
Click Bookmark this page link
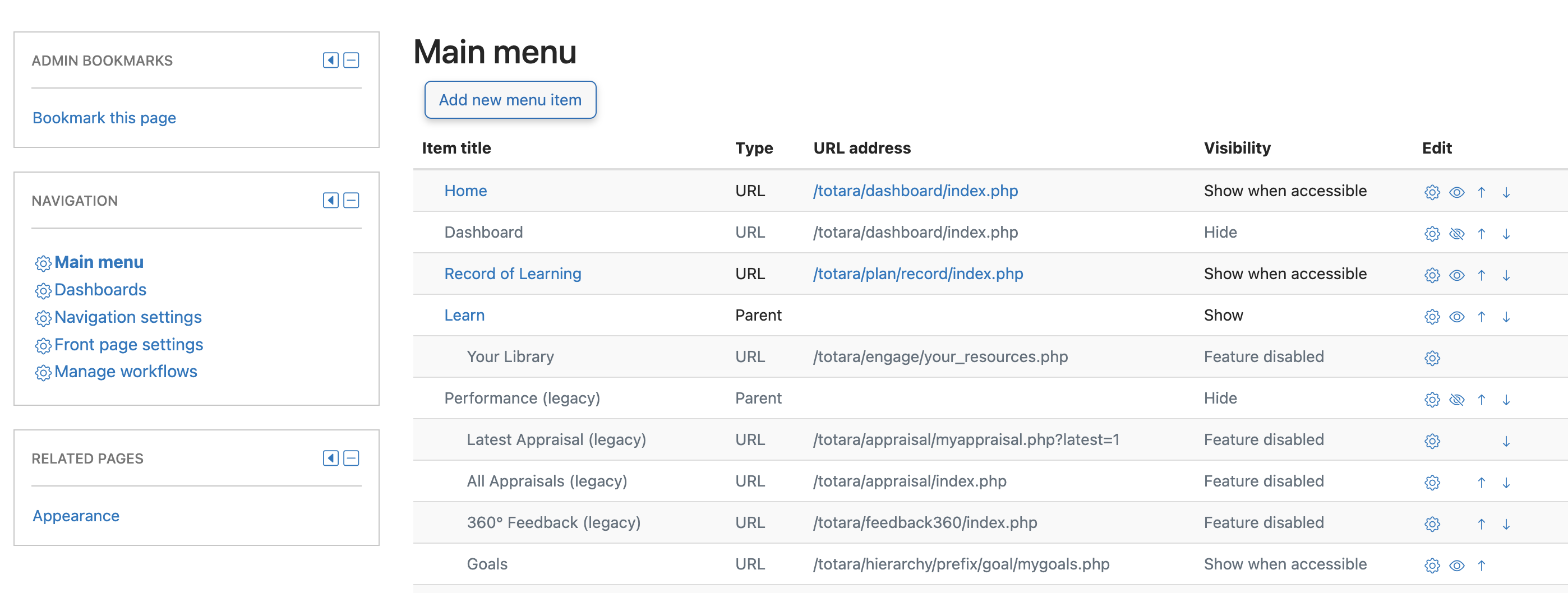104,117
